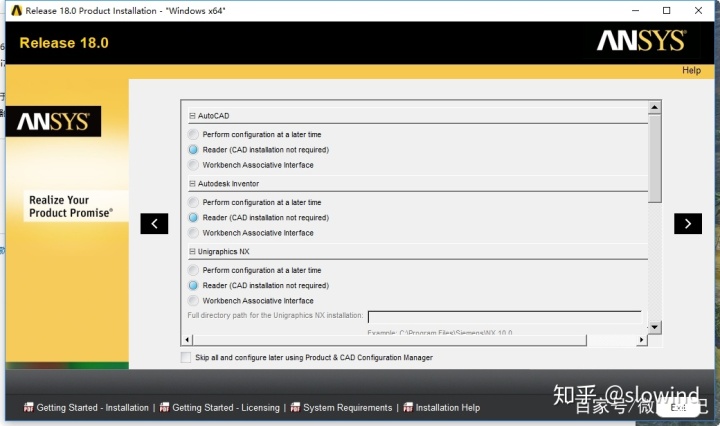Close the installer window
Screen dimensions: 720x426
pos(698,11)
